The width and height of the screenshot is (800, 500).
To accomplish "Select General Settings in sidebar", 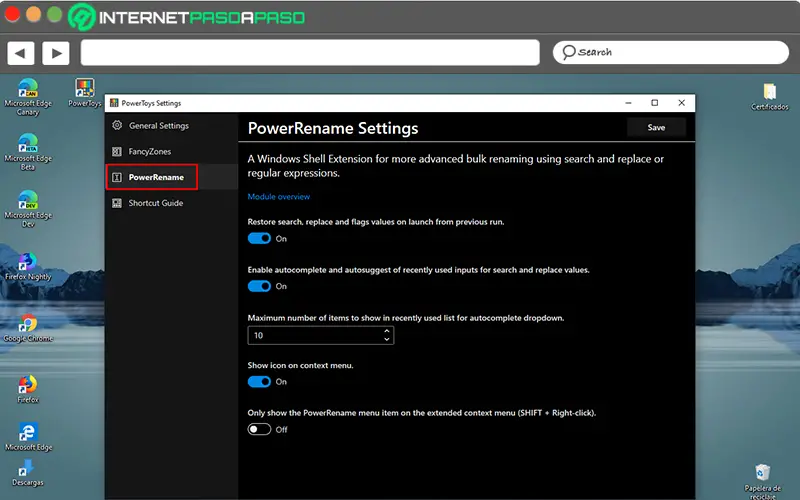I will (x=158, y=126).
